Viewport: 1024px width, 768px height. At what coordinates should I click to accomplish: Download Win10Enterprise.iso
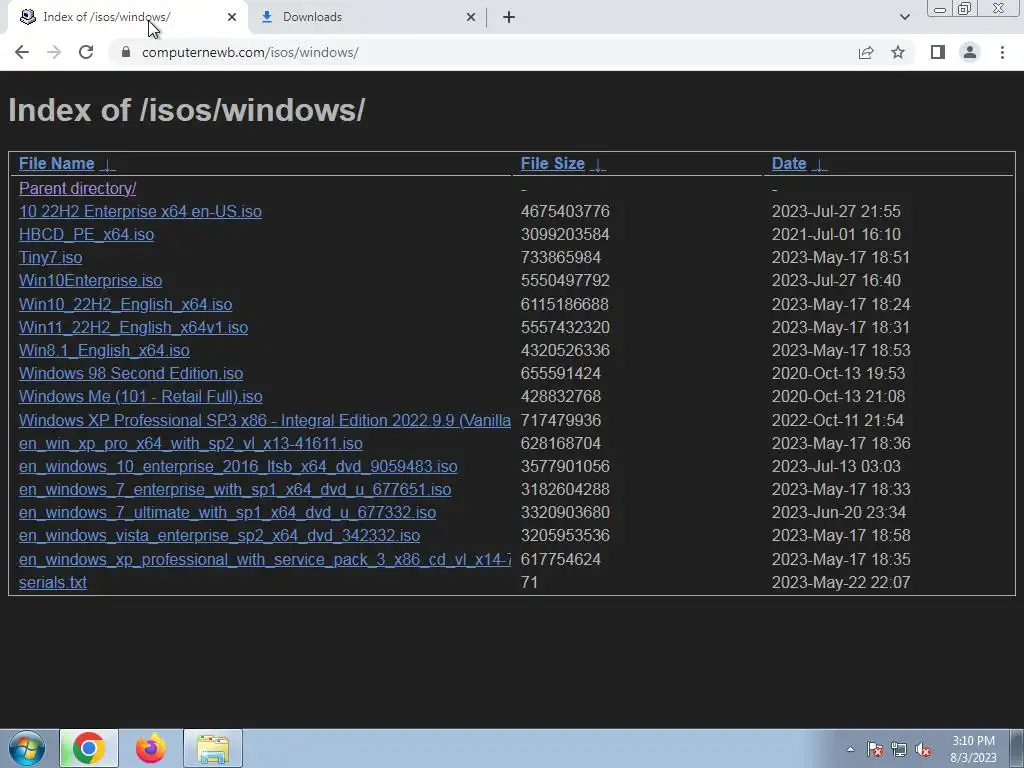[90, 280]
